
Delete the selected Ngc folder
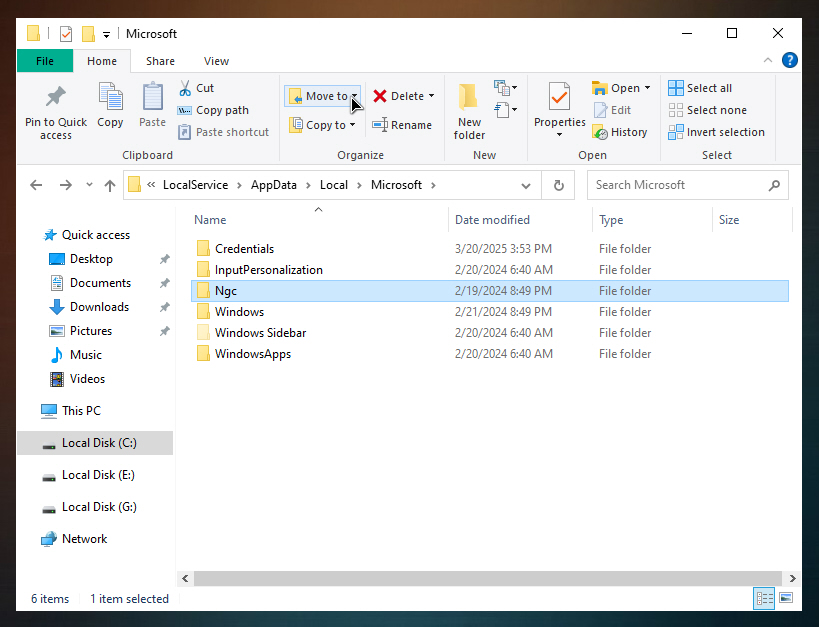click(400, 96)
